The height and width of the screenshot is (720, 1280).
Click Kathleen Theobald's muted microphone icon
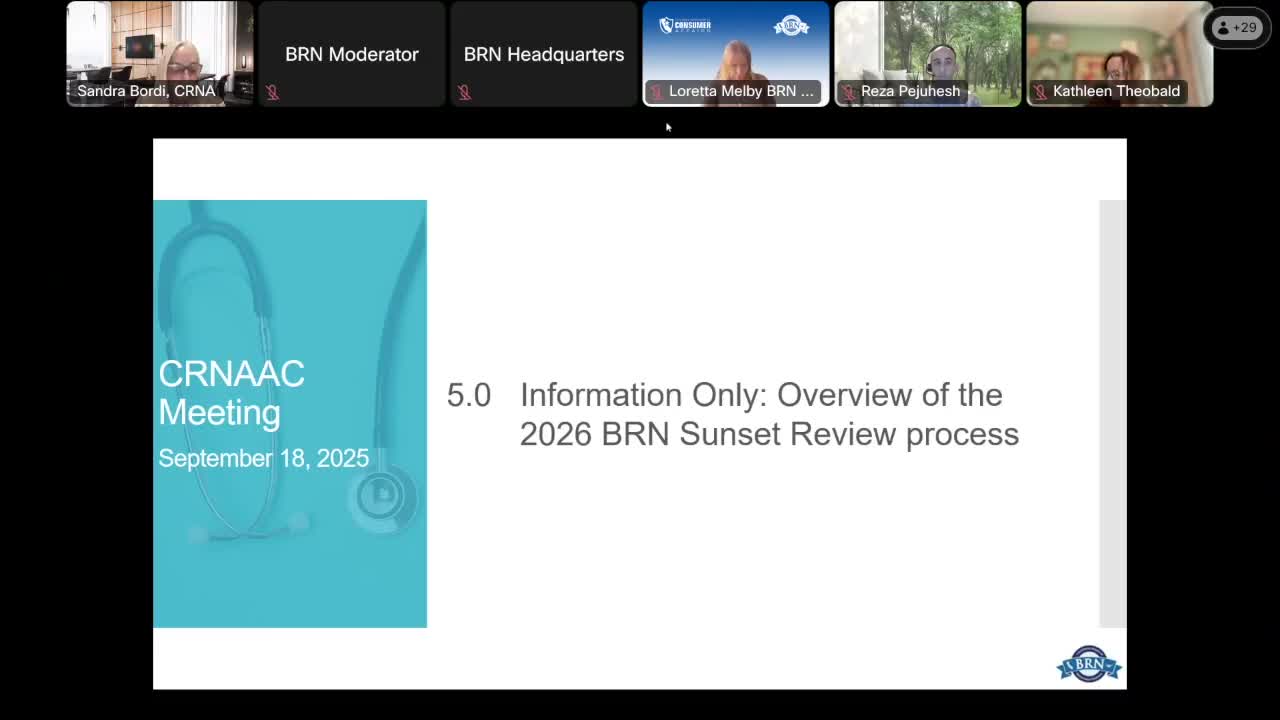click(x=1040, y=91)
